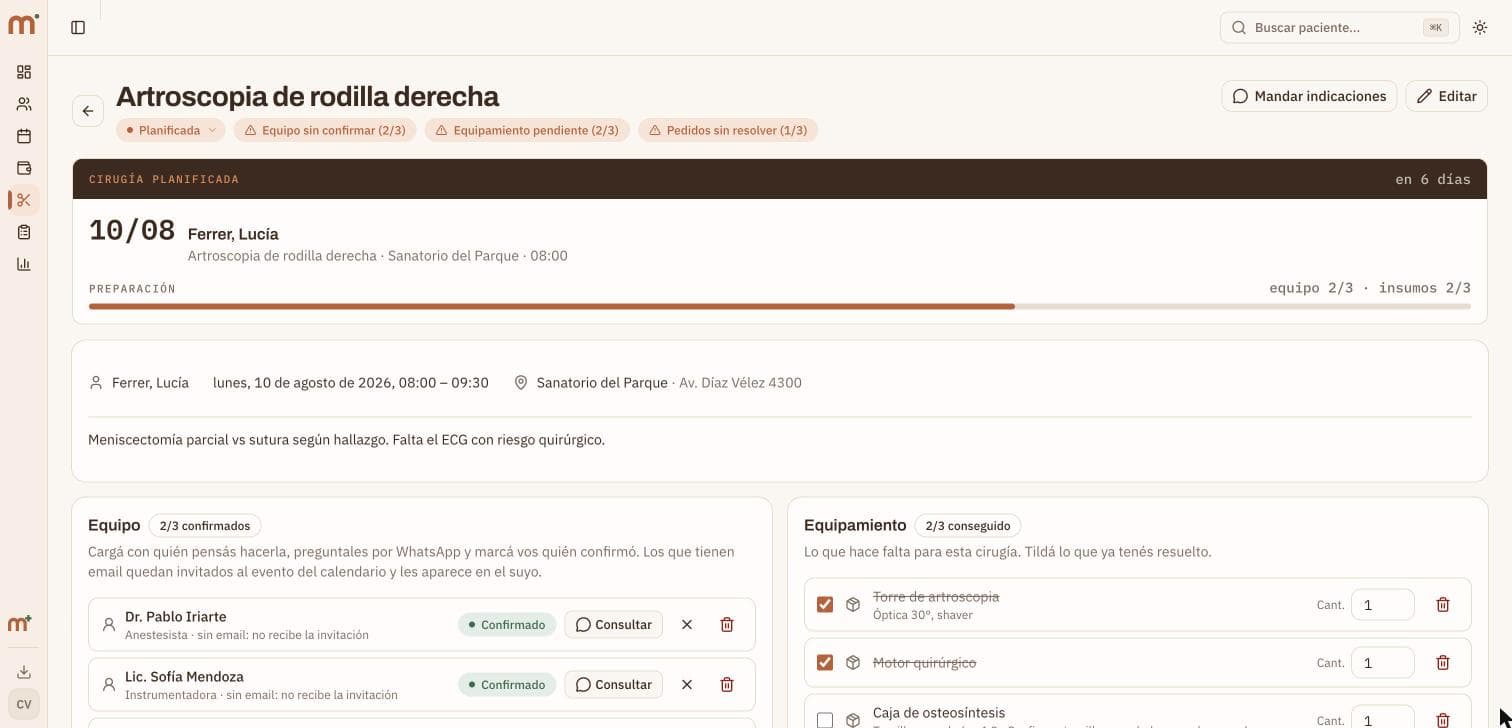Image resolution: width=1512 pixels, height=728 pixels.
Task: Go back with the arrow button
Action: coord(88,111)
